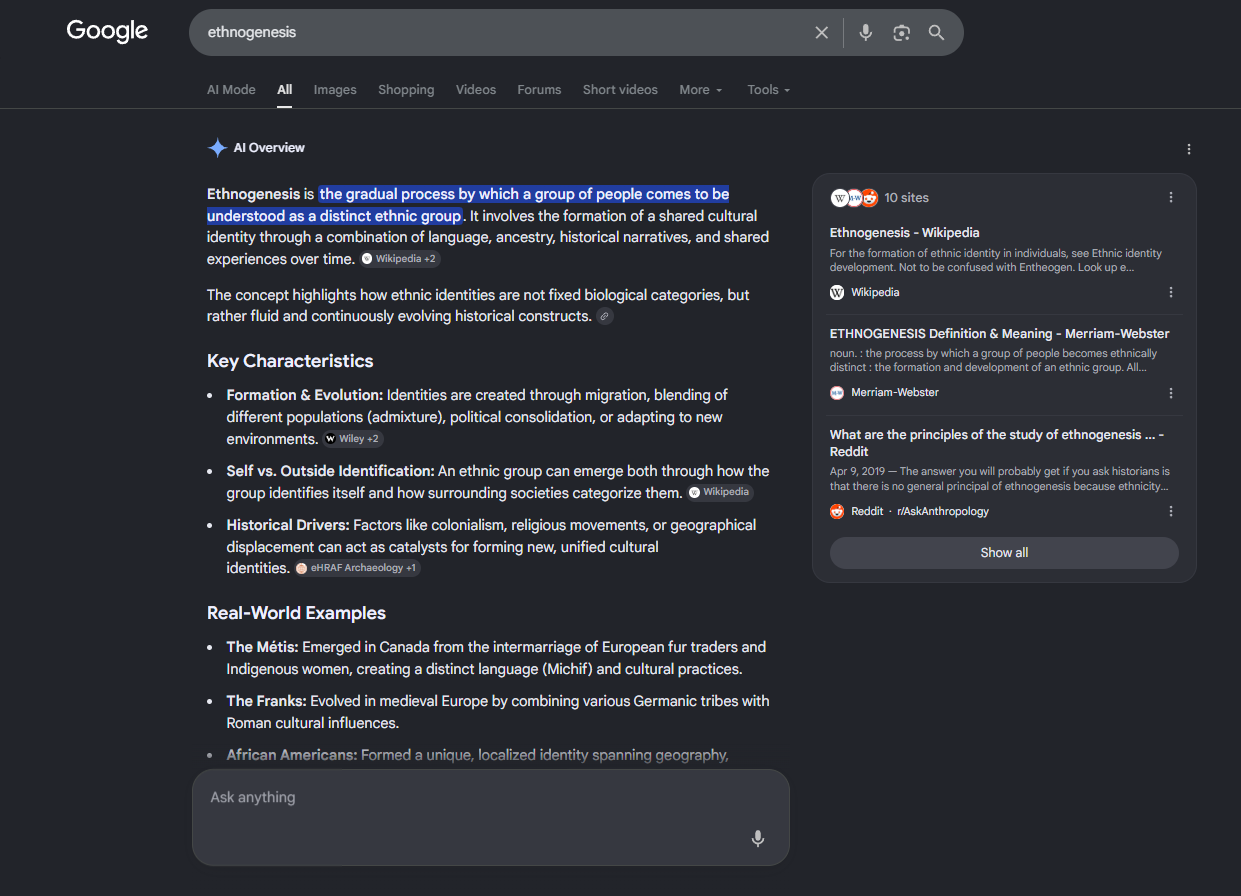Click the microphone in the Ask anything box
The width and height of the screenshot is (1241, 896).
tap(758, 838)
